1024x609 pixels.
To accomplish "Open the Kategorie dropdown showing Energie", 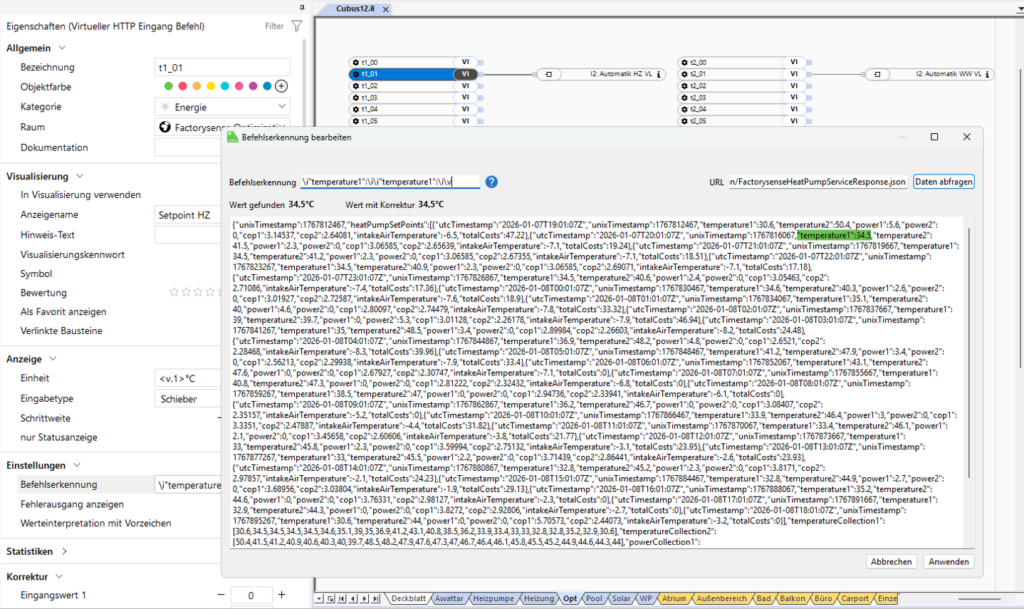I will coord(222,106).
